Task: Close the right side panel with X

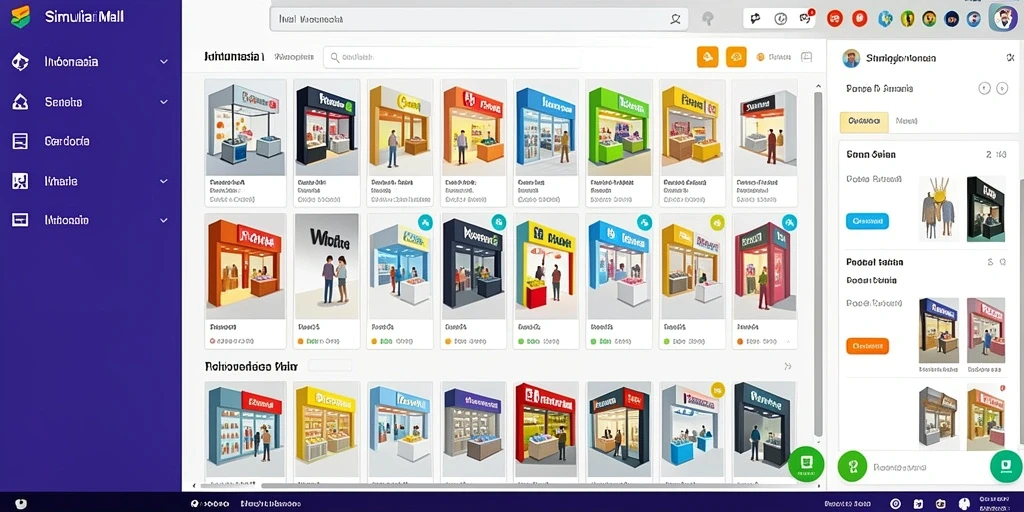Action: (x=1010, y=58)
